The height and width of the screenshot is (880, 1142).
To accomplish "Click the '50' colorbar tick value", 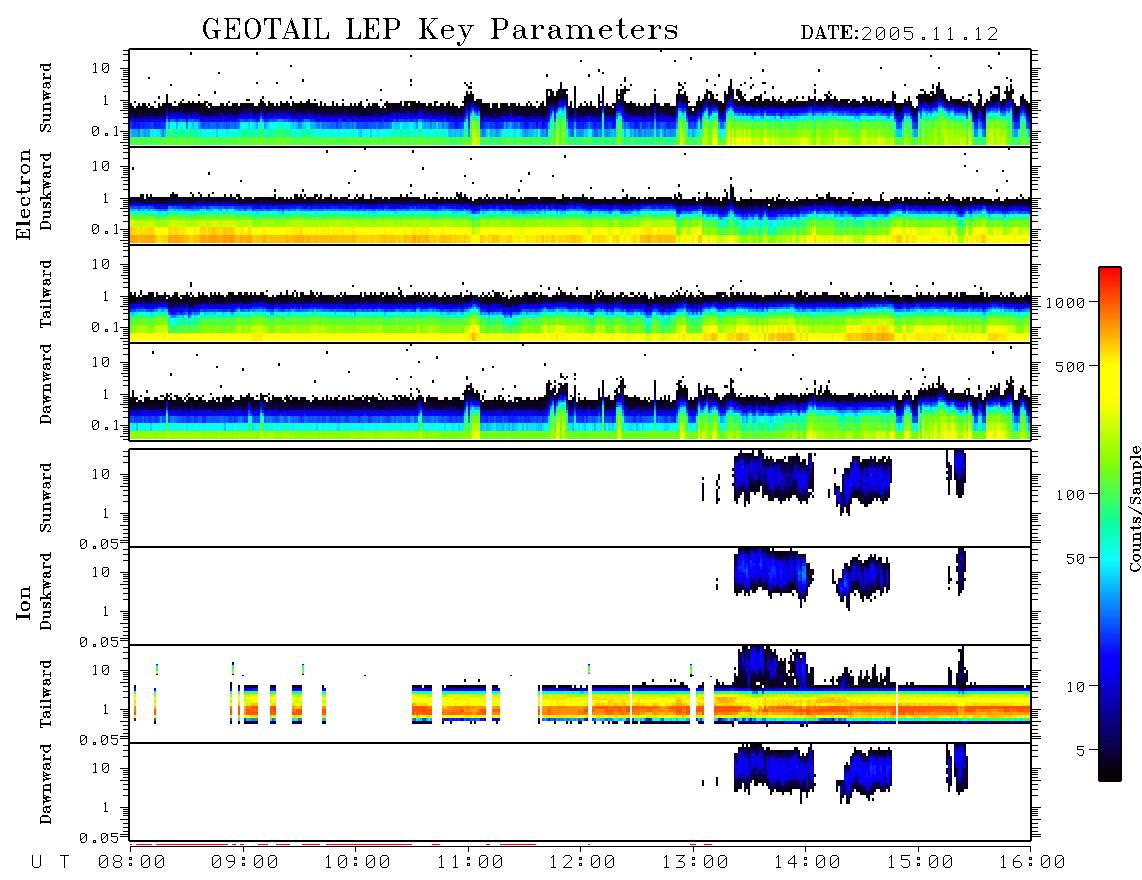I will tap(1074, 559).
